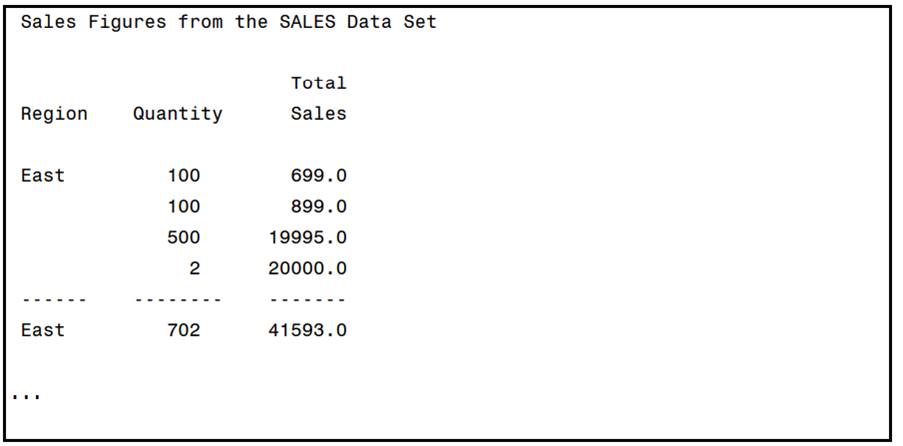Select the summed sales total 41593.0
The image size is (903, 446).
307,330
